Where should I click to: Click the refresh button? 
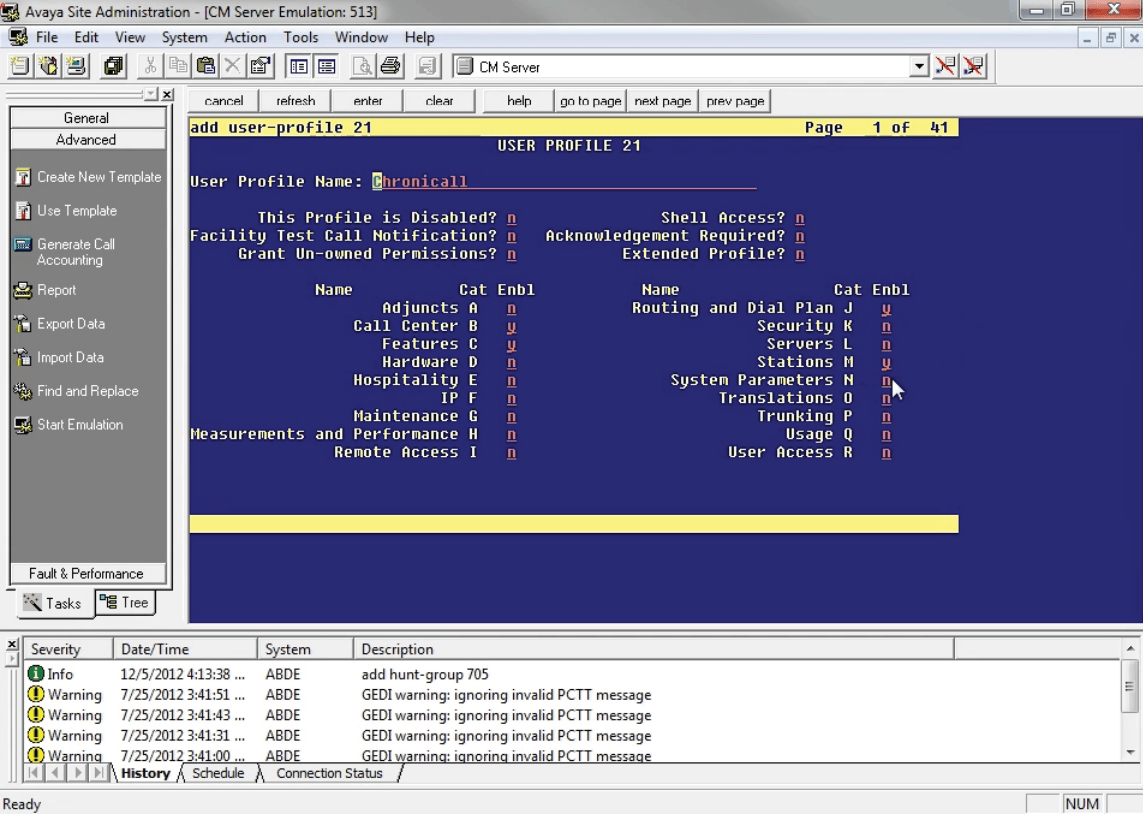click(296, 100)
